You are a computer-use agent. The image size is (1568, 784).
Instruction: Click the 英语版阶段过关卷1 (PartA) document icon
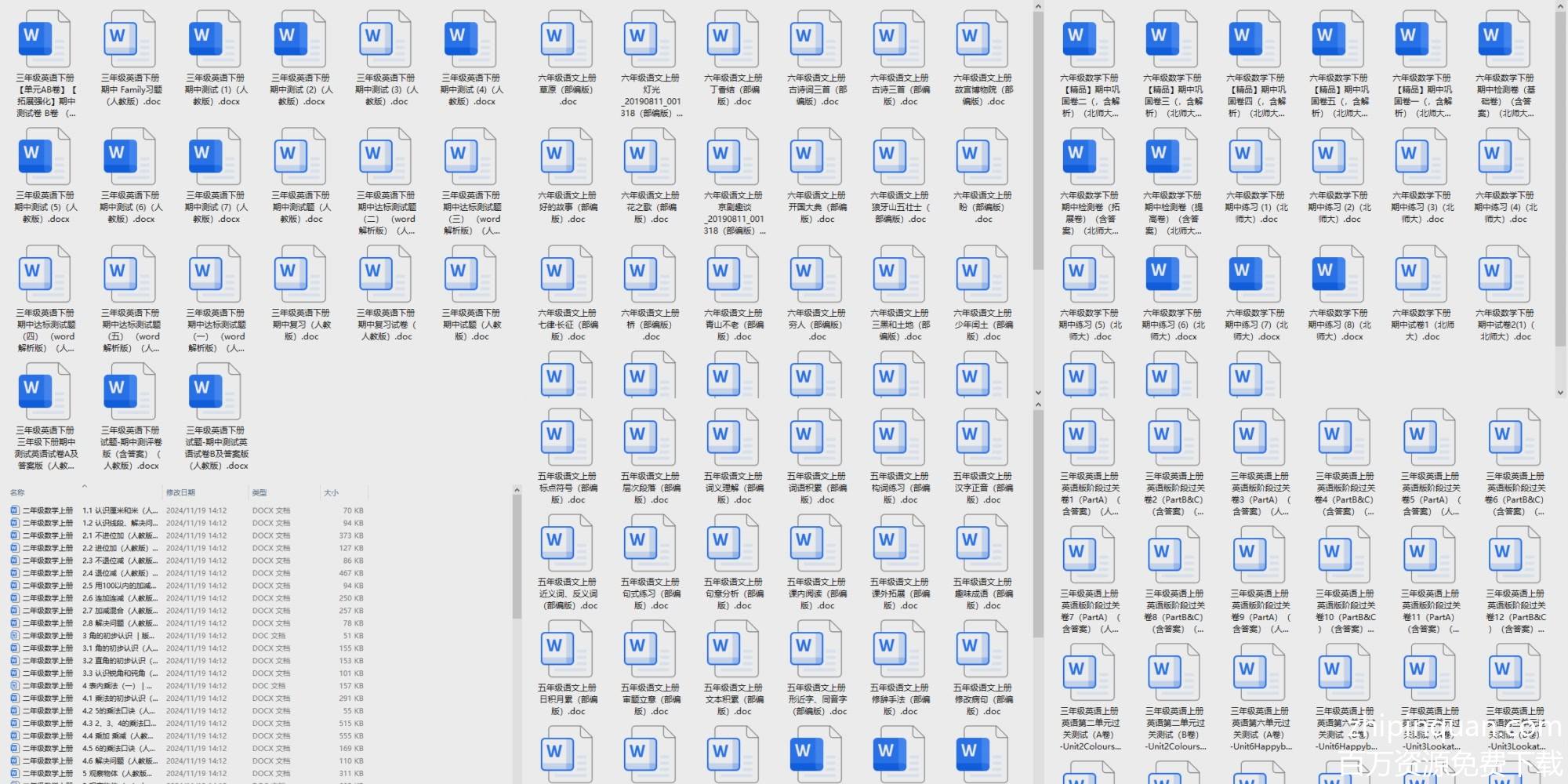pyautogui.click(x=1089, y=437)
